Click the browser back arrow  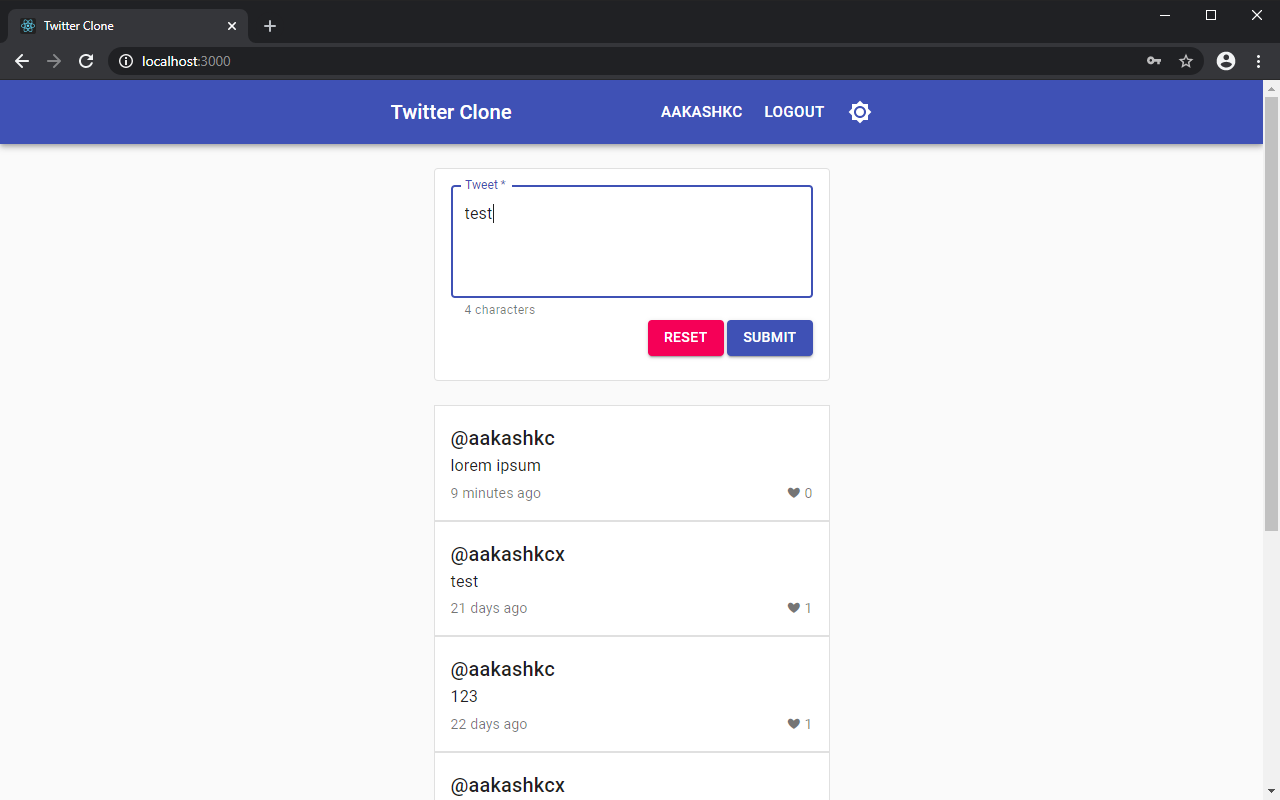pos(22,61)
